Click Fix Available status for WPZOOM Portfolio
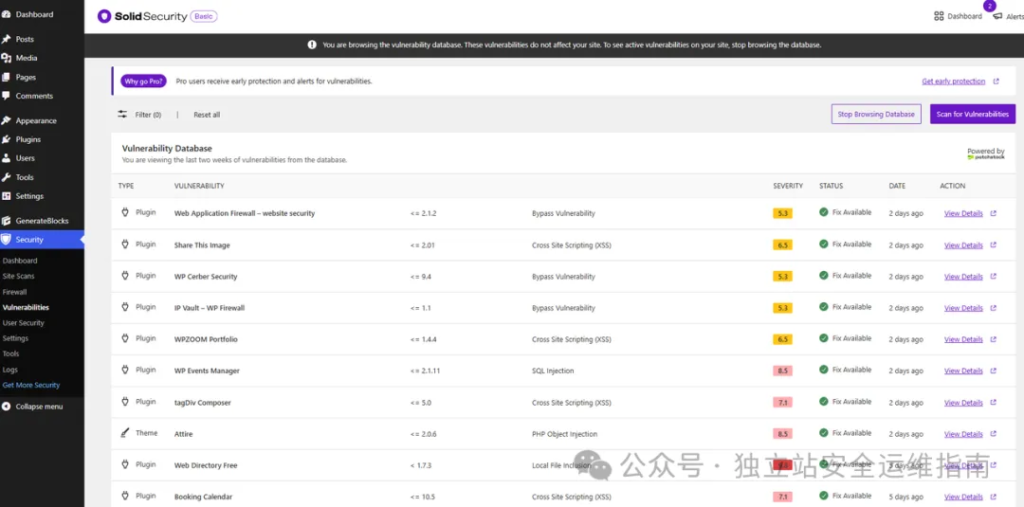Screen dimensions: 1024x507 tap(845, 338)
